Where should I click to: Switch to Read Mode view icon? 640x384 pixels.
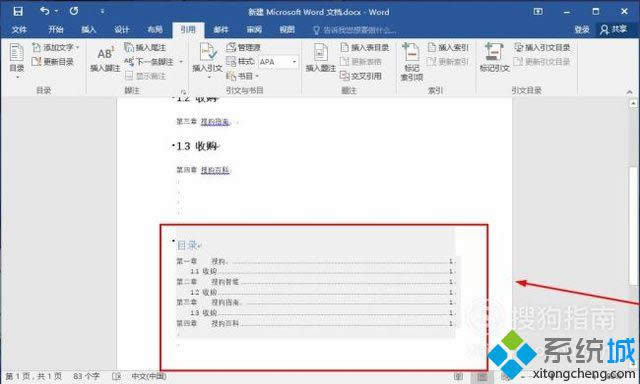click(x=459, y=377)
